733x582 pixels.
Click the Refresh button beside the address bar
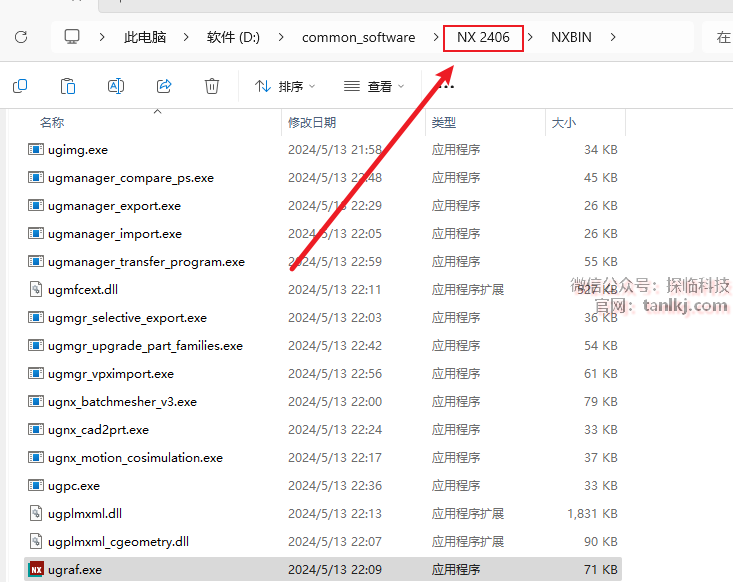(21, 37)
